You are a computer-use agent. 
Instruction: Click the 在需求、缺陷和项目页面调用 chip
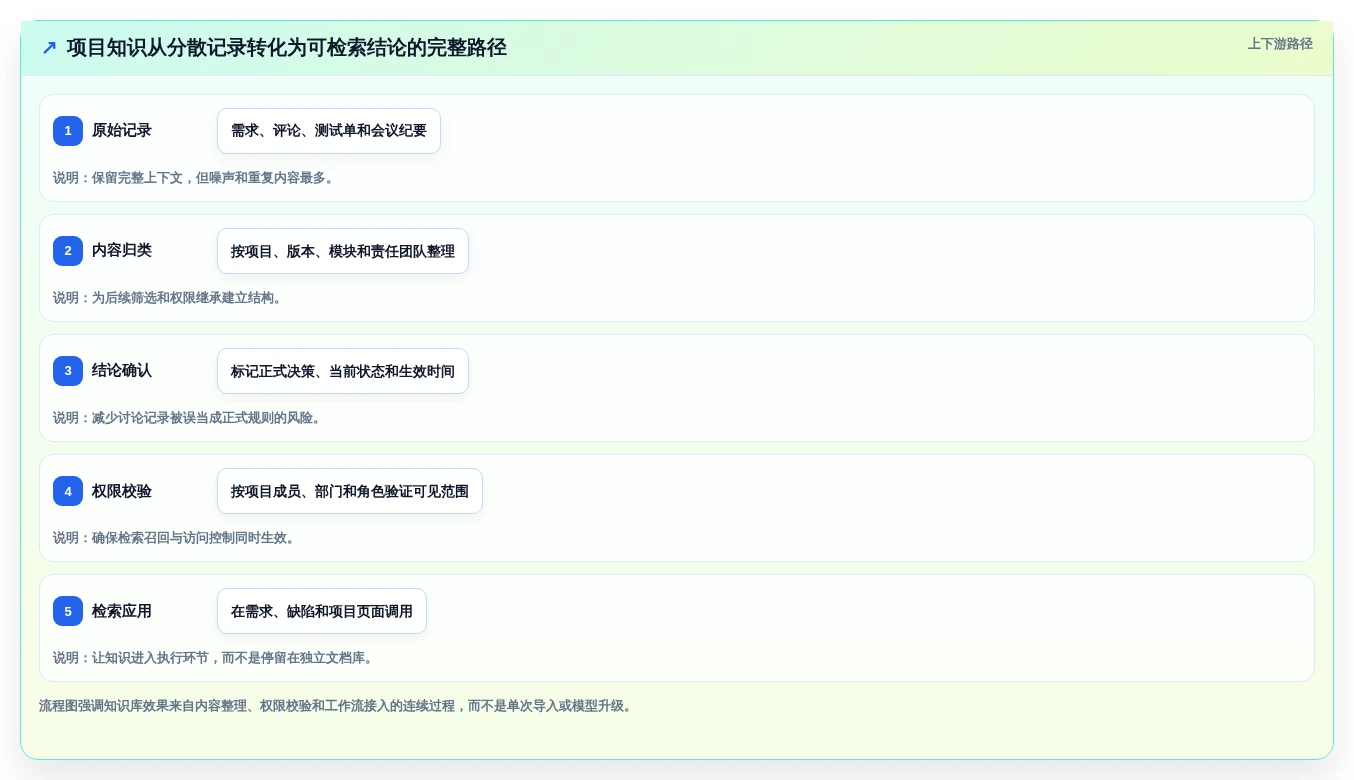[x=322, y=611]
